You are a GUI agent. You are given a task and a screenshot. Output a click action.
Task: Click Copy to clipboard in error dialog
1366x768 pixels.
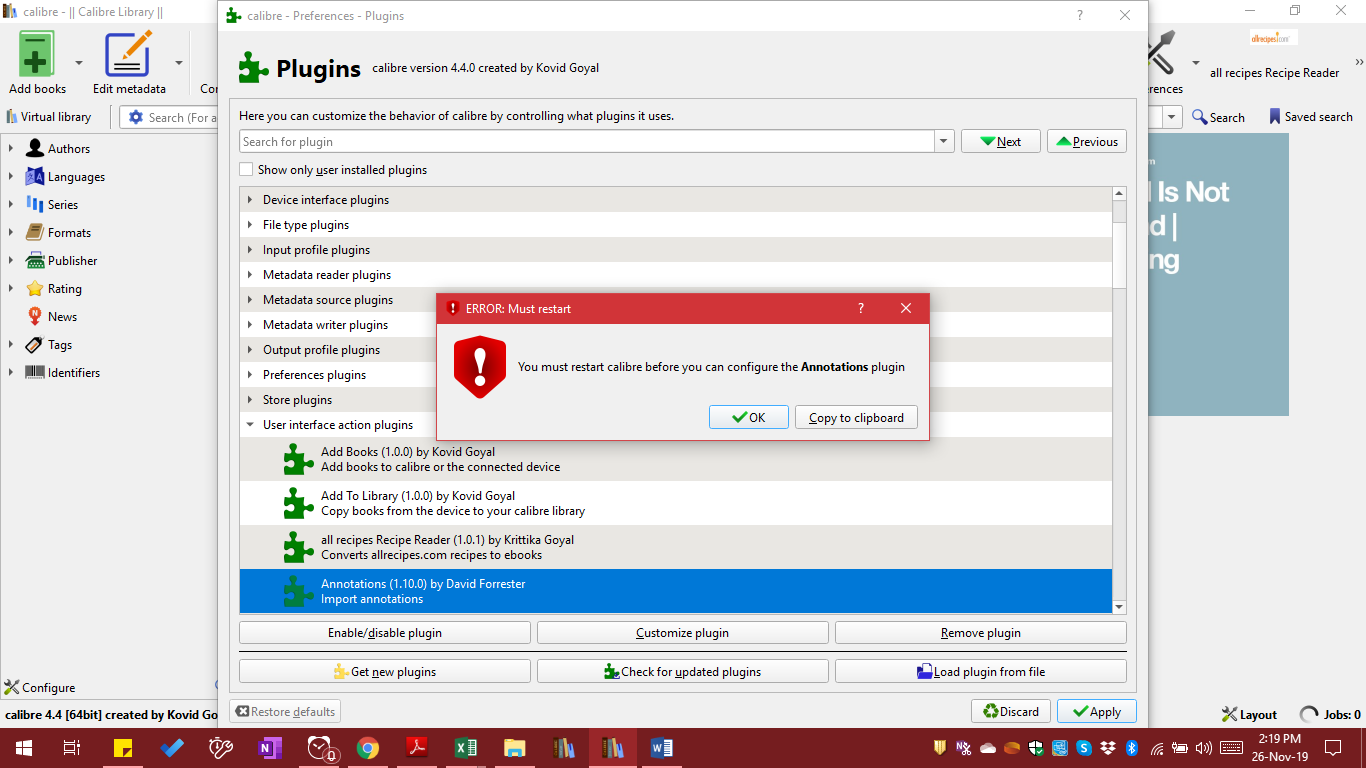click(856, 417)
